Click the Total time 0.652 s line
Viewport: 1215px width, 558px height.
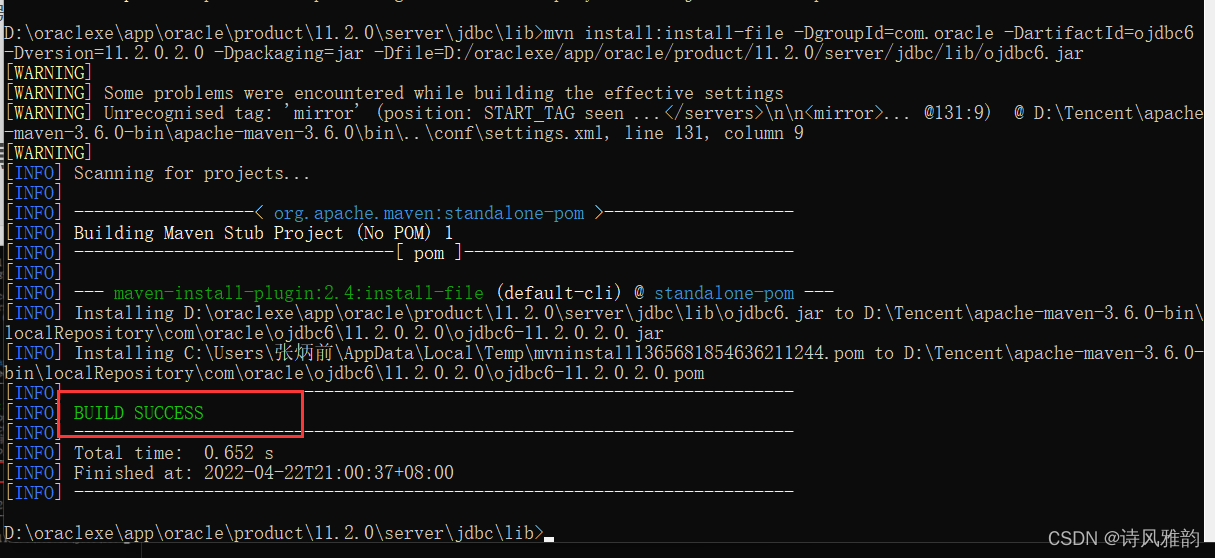click(x=173, y=453)
